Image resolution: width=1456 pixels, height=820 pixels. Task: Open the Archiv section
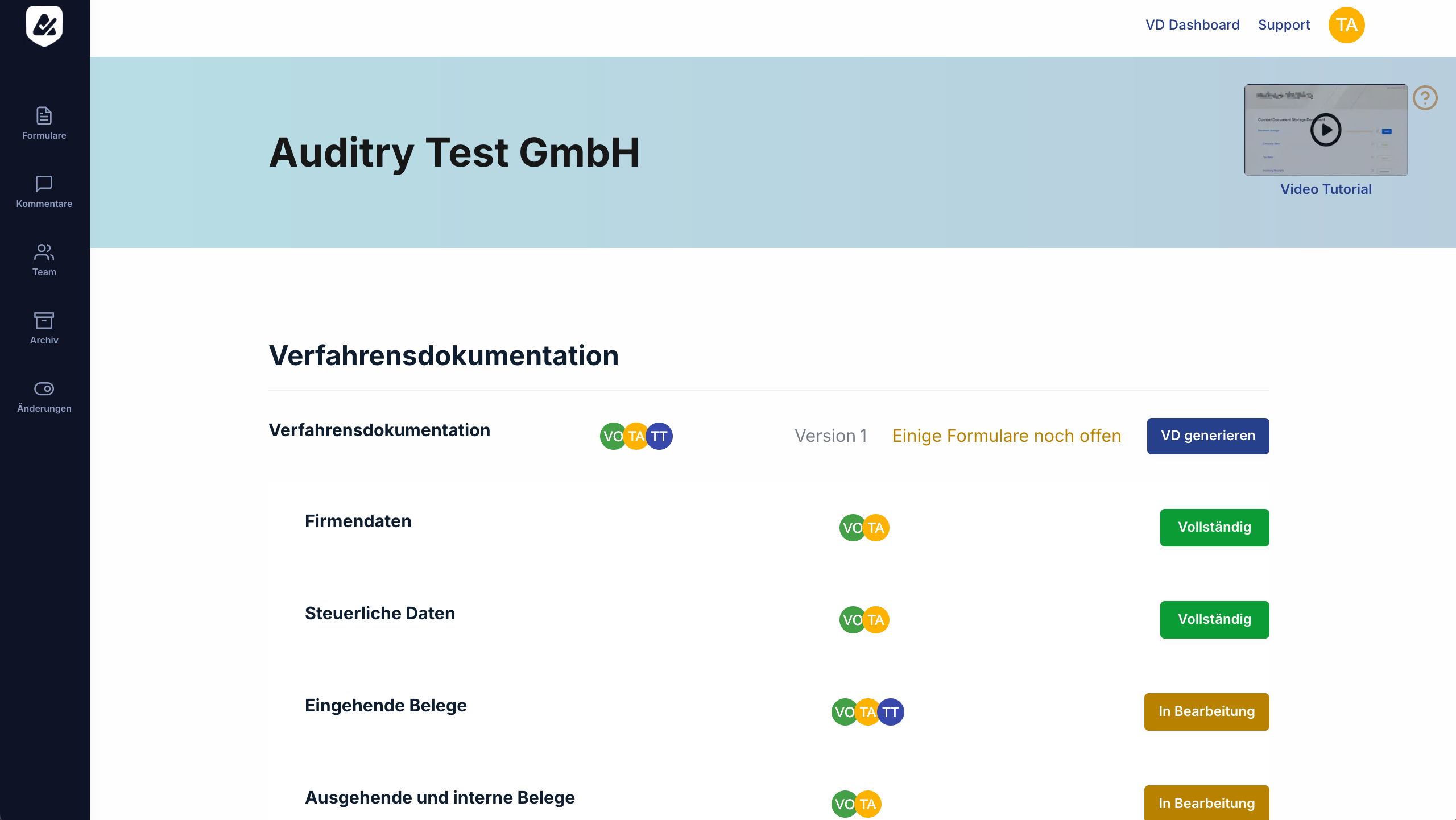coord(44,328)
